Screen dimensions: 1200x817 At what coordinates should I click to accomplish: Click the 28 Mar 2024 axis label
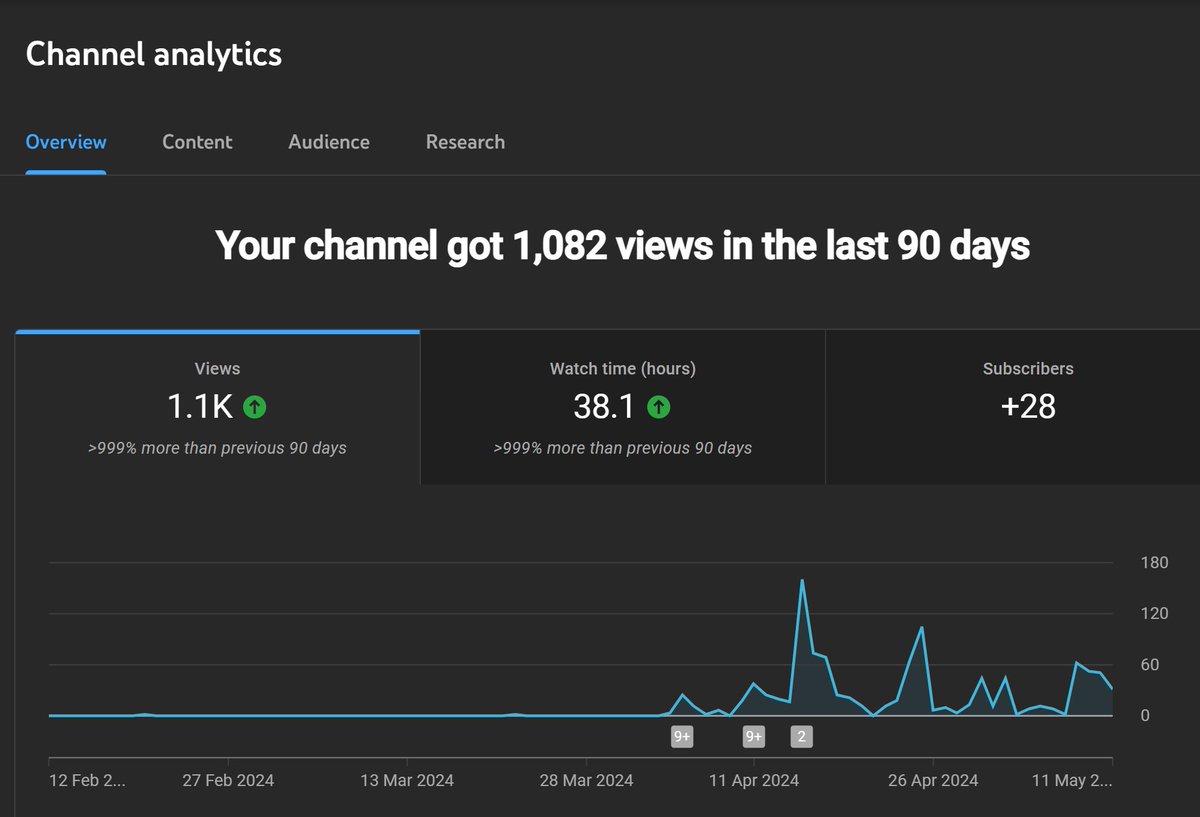(x=586, y=780)
